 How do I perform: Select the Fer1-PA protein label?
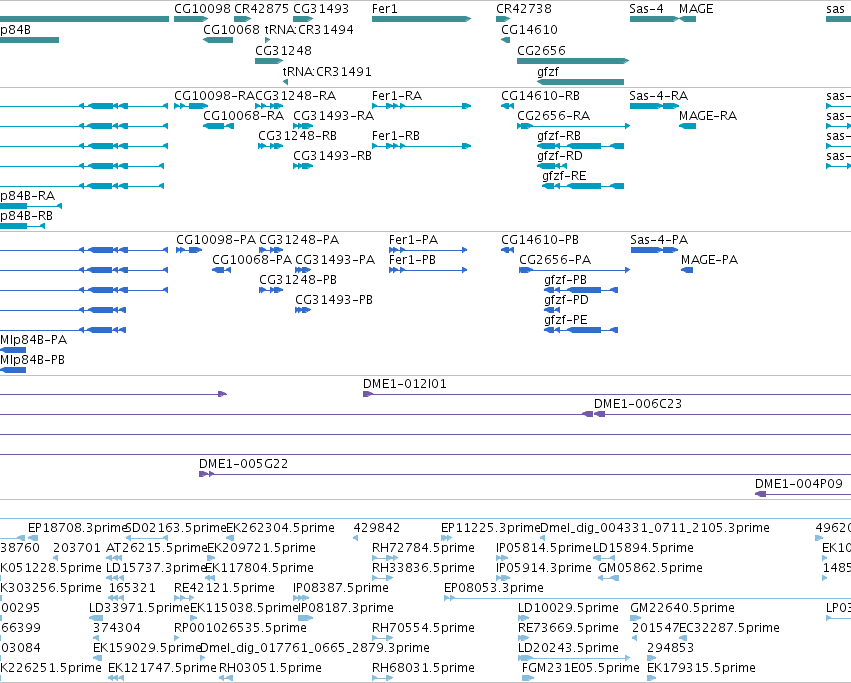click(413, 240)
